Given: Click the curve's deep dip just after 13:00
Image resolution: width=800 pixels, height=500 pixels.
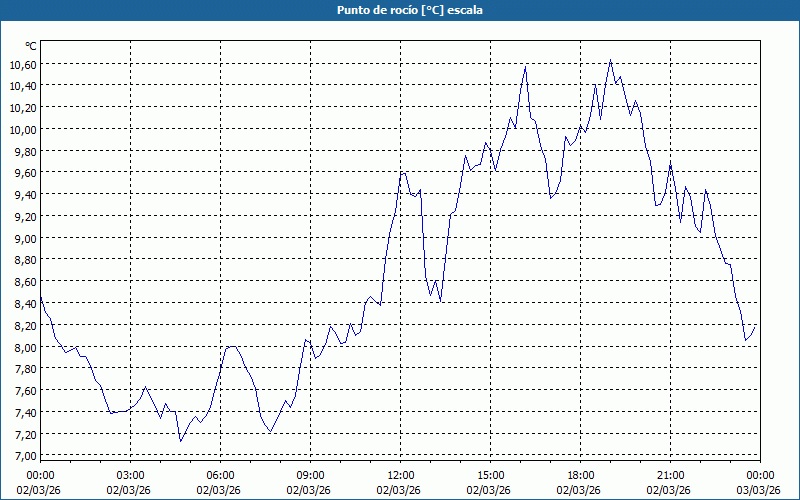Looking at the screenshot, I should coord(431,296).
